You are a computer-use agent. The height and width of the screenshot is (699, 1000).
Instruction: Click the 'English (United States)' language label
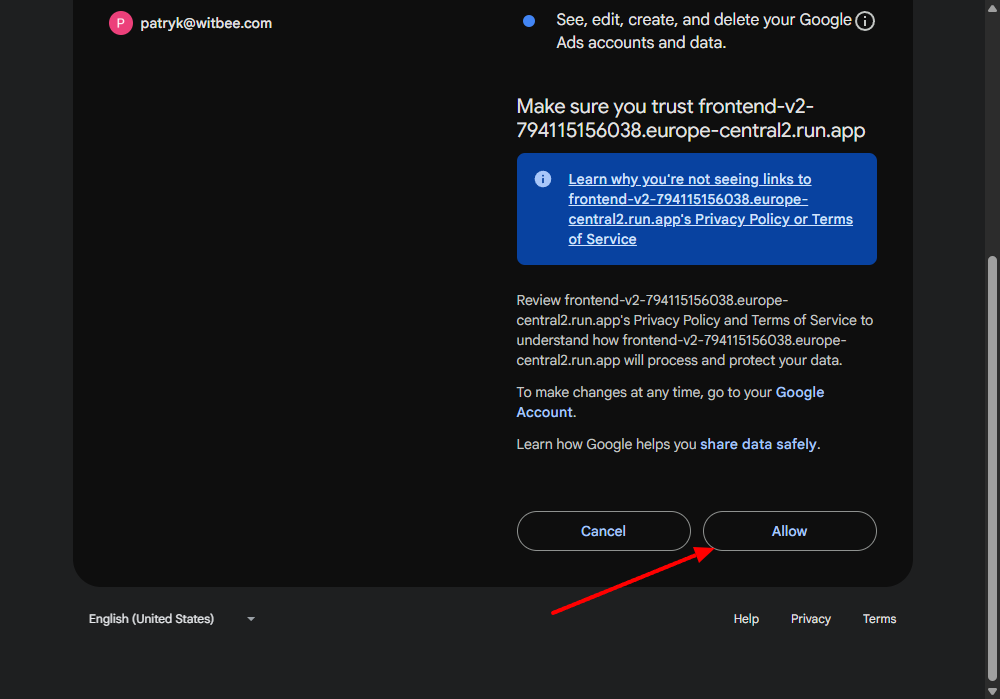pos(151,619)
